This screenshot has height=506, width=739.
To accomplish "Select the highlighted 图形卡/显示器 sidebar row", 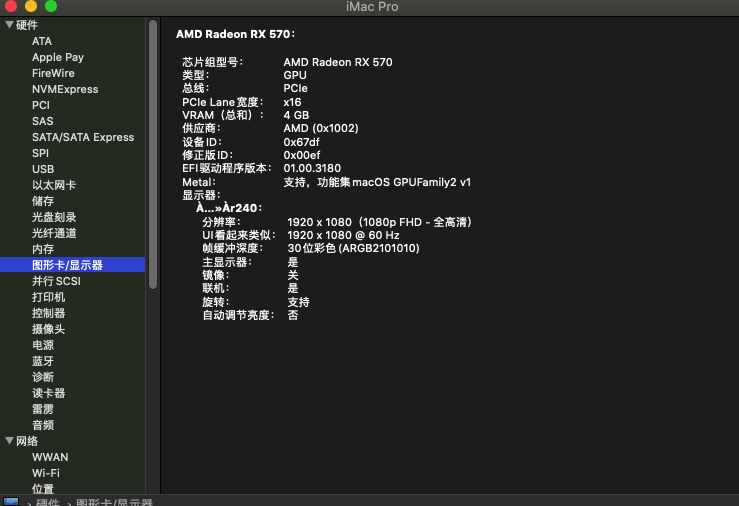I will pyautogui.click(x=73, y=265).
